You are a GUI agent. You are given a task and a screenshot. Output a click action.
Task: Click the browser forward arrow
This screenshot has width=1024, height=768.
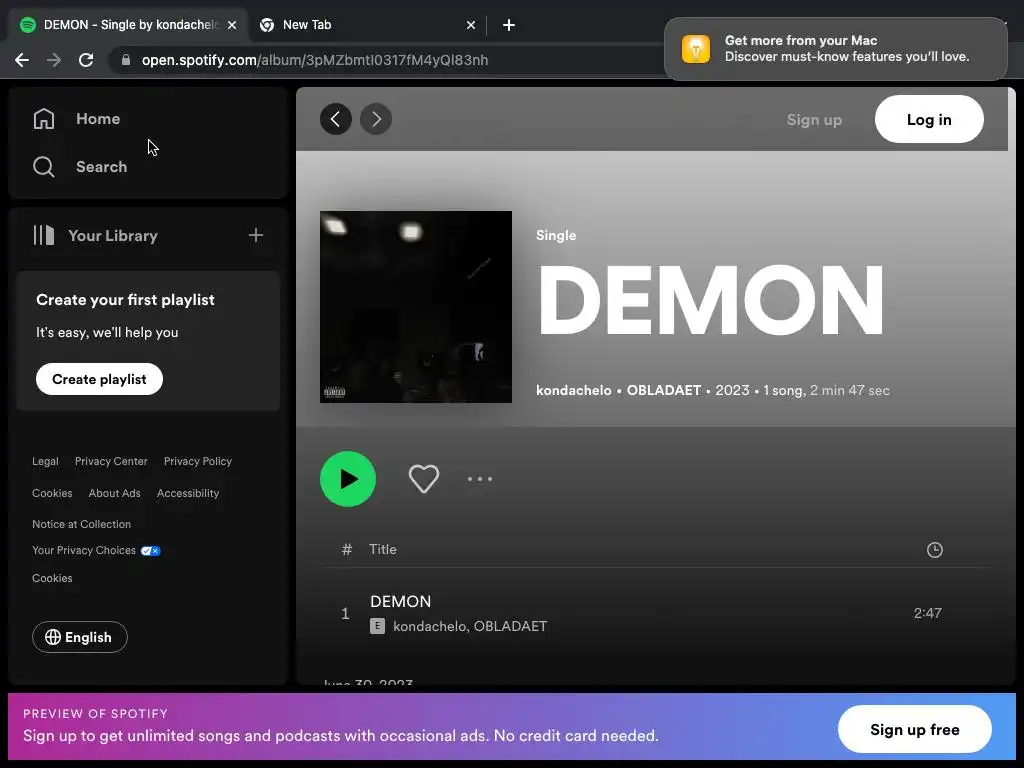pyautogui.click(x=54, y=60)
